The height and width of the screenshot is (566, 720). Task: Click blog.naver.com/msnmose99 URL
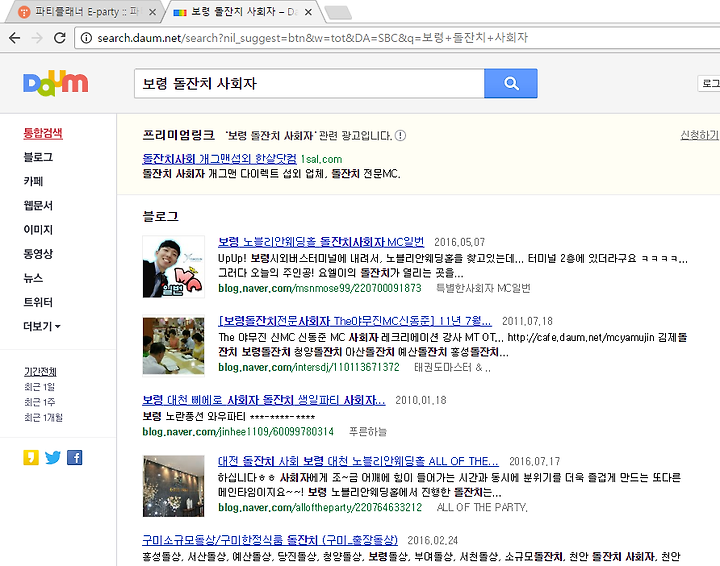tap(320, 288)
